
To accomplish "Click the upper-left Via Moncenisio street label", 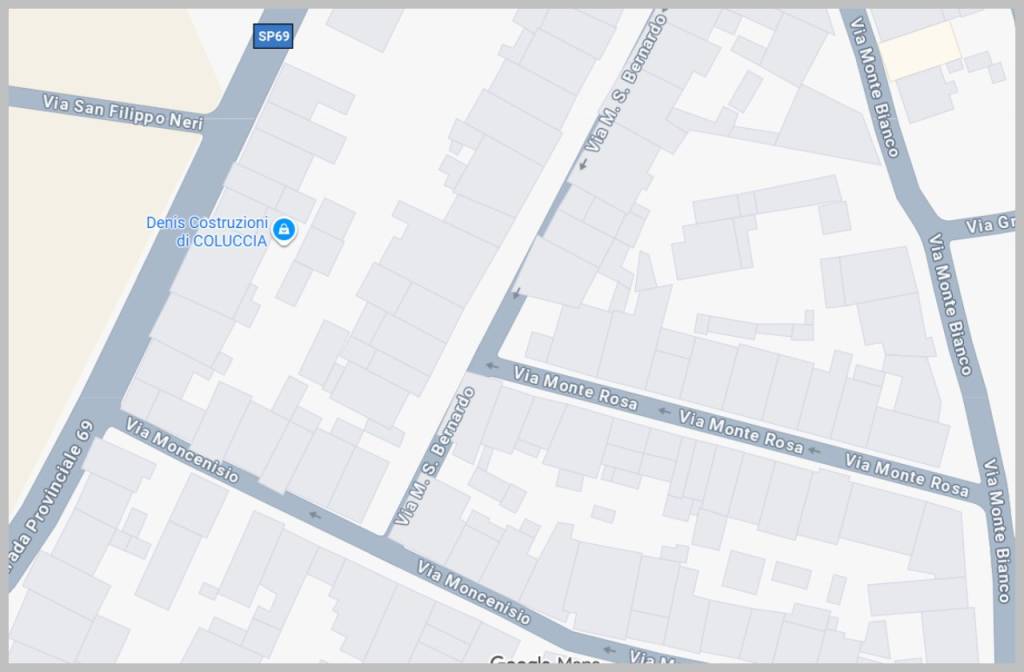I will pyautogui.click(x=182, y=450).
